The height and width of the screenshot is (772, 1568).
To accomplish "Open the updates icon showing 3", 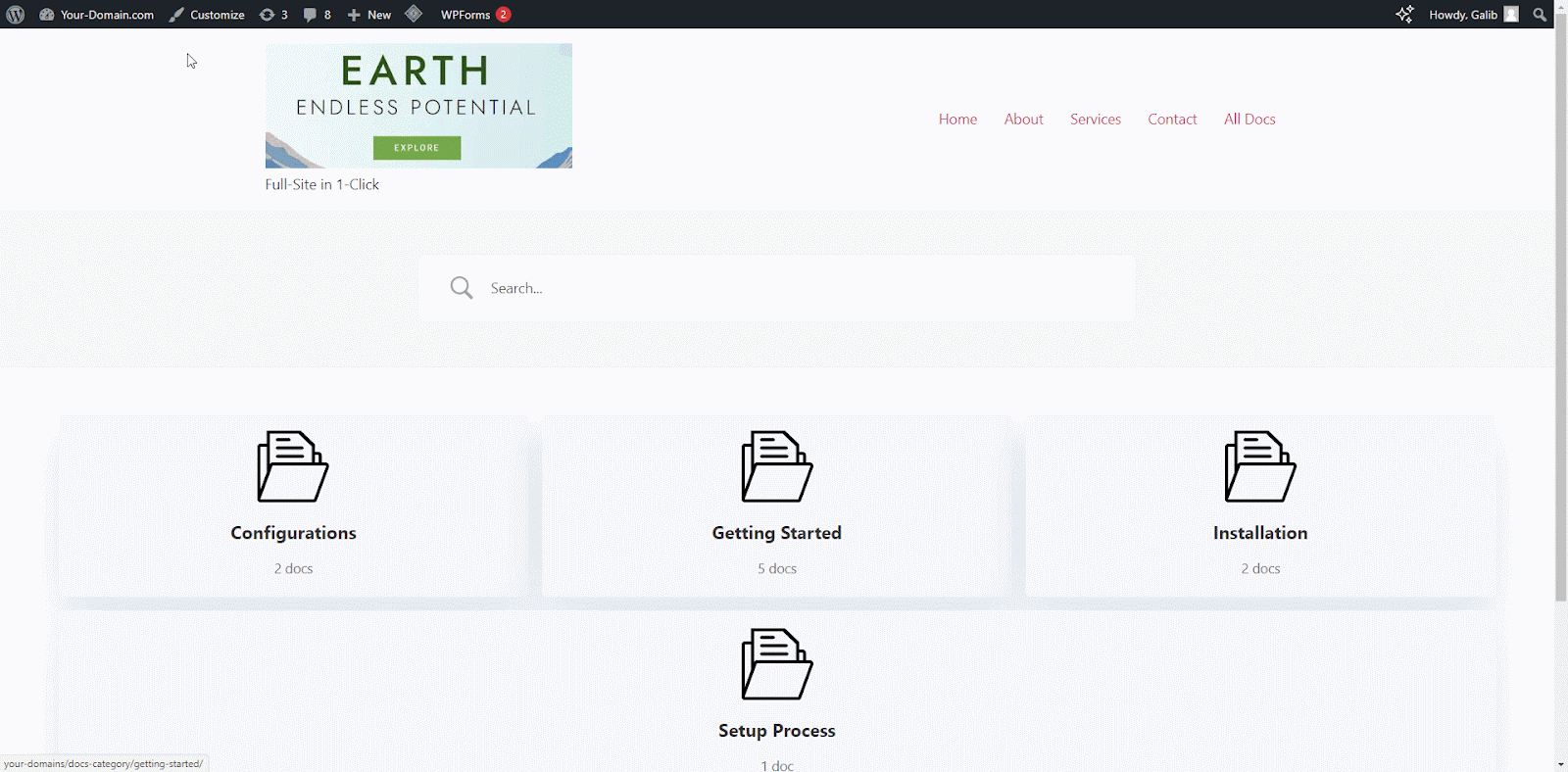I will point(273,15).
